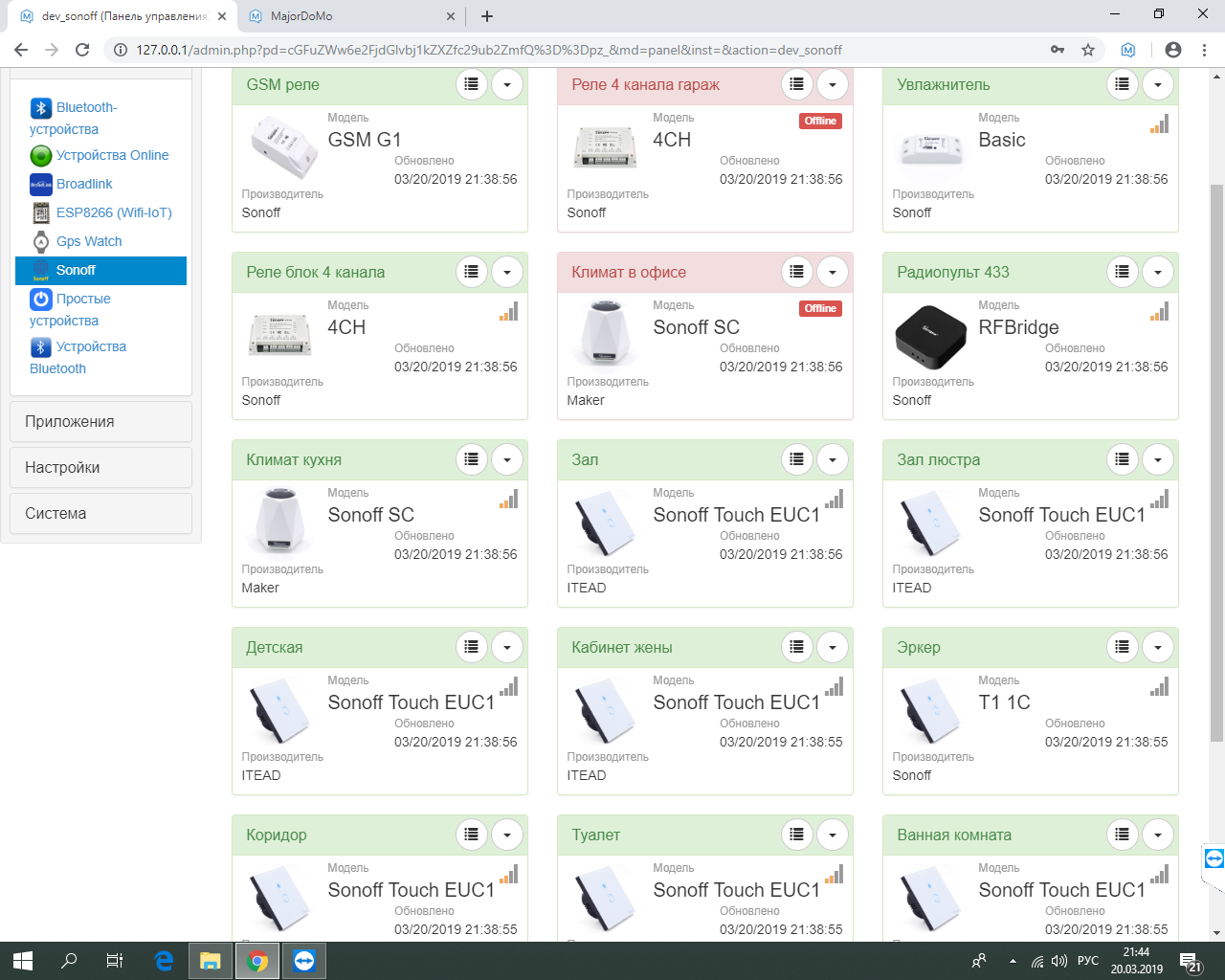
Task: Open list menu for Туалет card
Action: tap(796, 835)
